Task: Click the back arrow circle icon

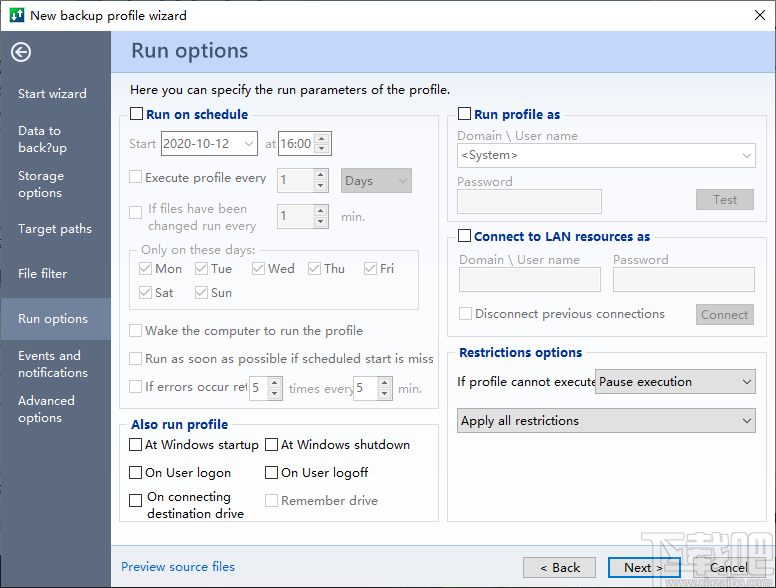Action: tap(21, 53)
